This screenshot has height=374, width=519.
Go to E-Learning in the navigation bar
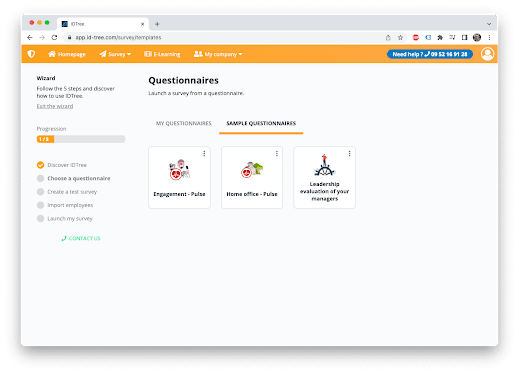tap(162, 54)
